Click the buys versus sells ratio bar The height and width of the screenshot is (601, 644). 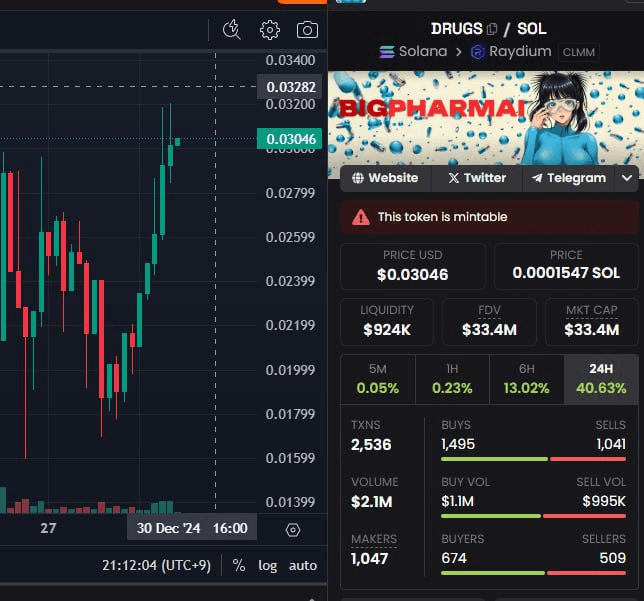click(534, 459)
